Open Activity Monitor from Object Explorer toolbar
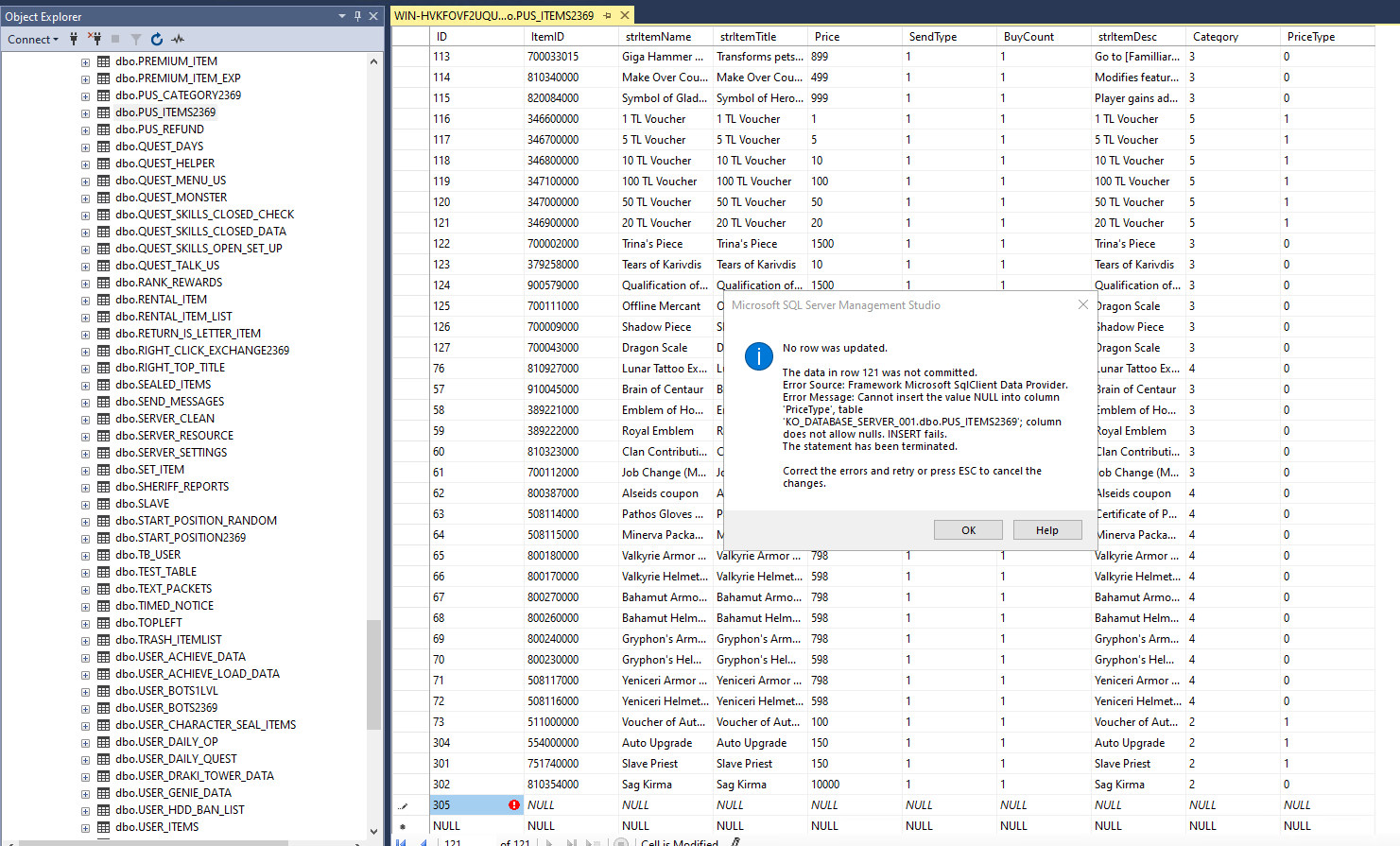The width and height of the screenshot is (1400, 846). 178,39
